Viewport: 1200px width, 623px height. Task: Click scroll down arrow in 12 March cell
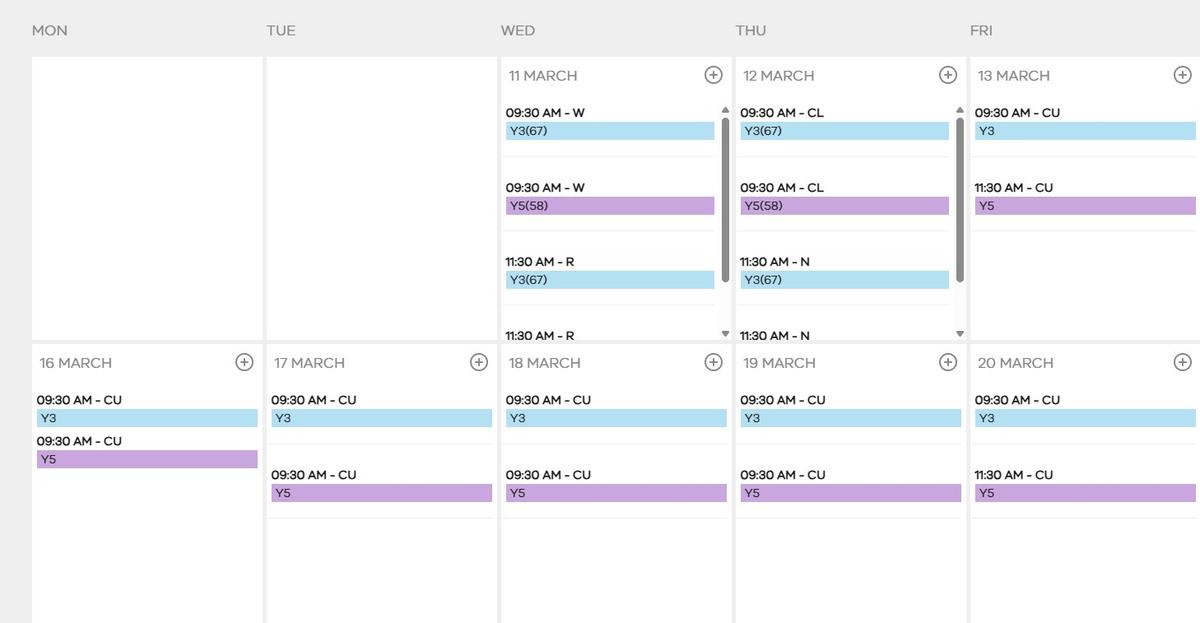[x=960, y=334]
